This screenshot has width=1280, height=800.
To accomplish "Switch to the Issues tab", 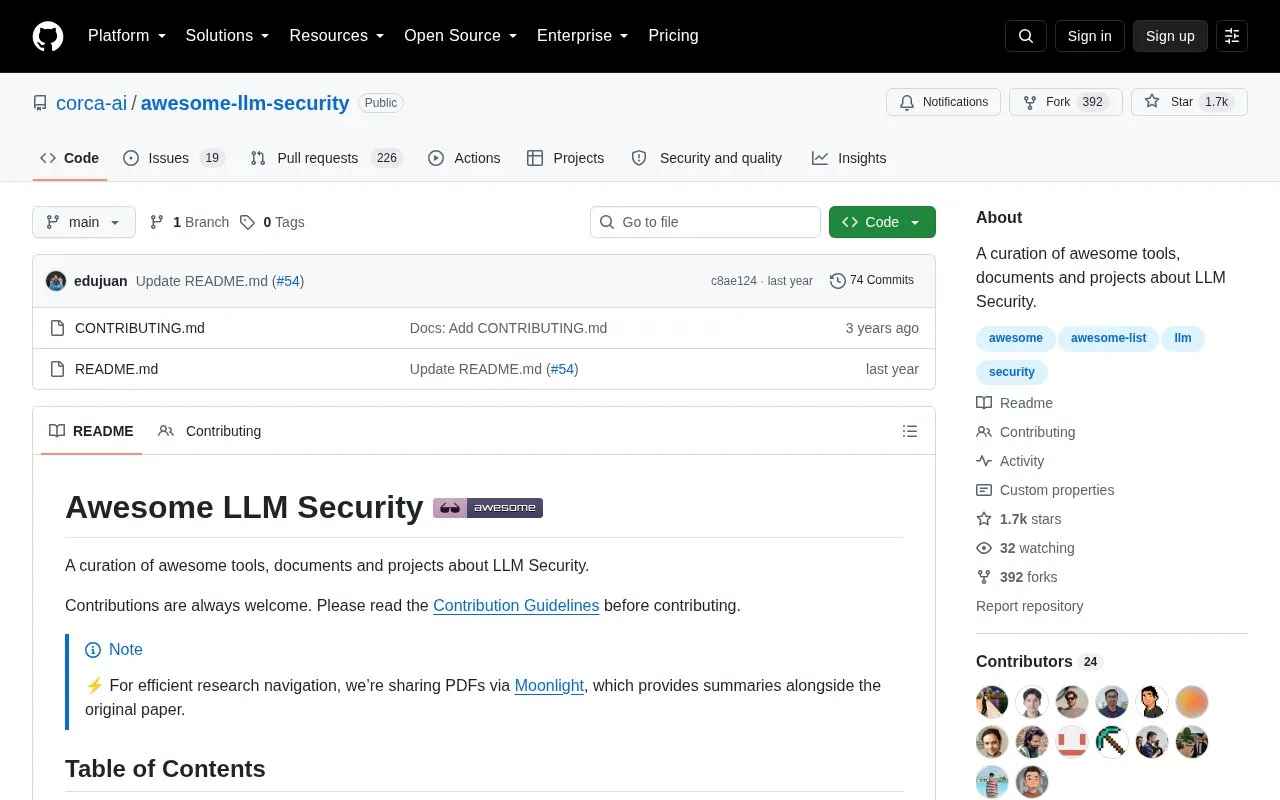I will click(174, 158).
